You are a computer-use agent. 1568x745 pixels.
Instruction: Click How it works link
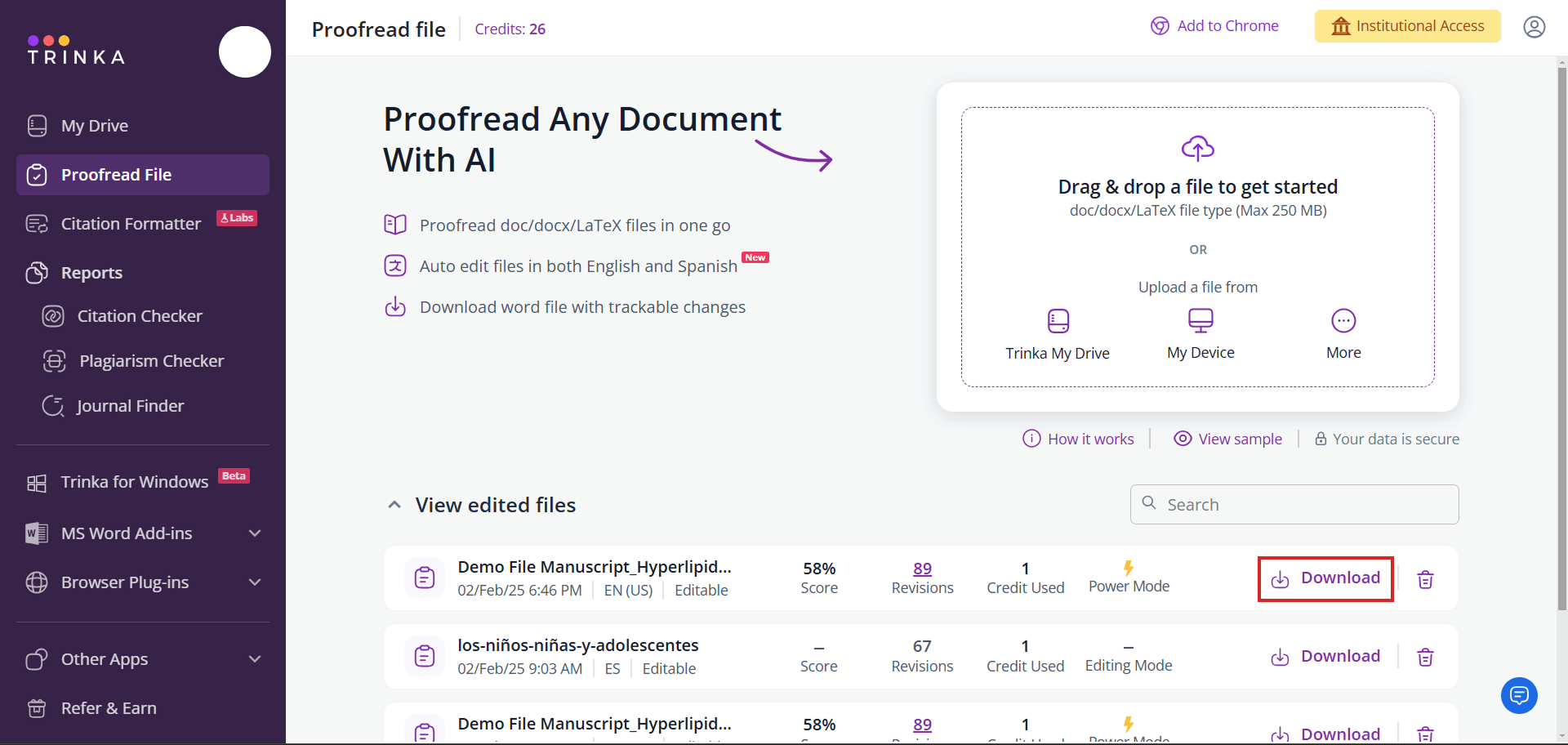point(1079,439)
